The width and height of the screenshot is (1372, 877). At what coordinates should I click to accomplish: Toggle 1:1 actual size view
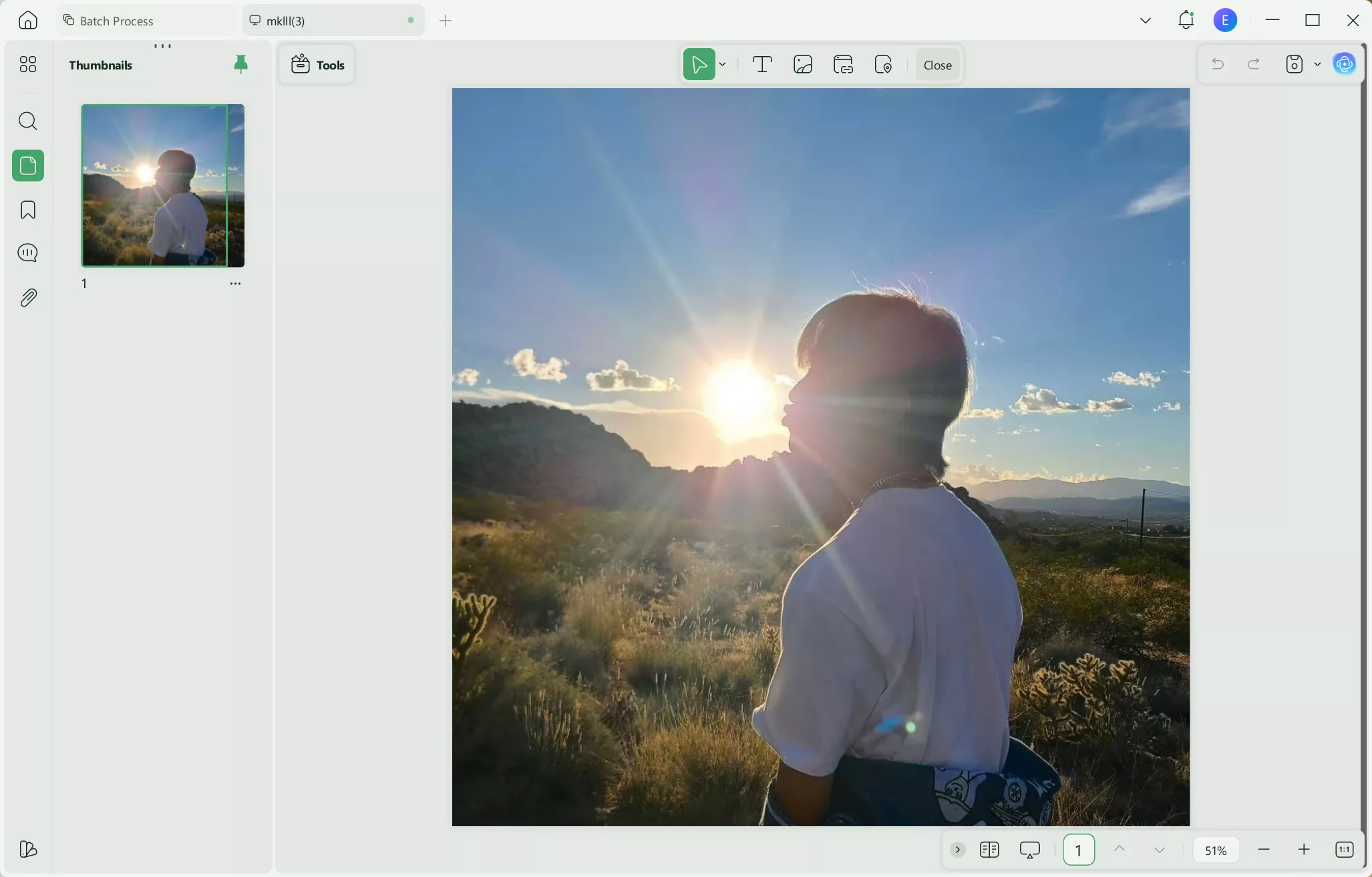tap(1343, 849)
